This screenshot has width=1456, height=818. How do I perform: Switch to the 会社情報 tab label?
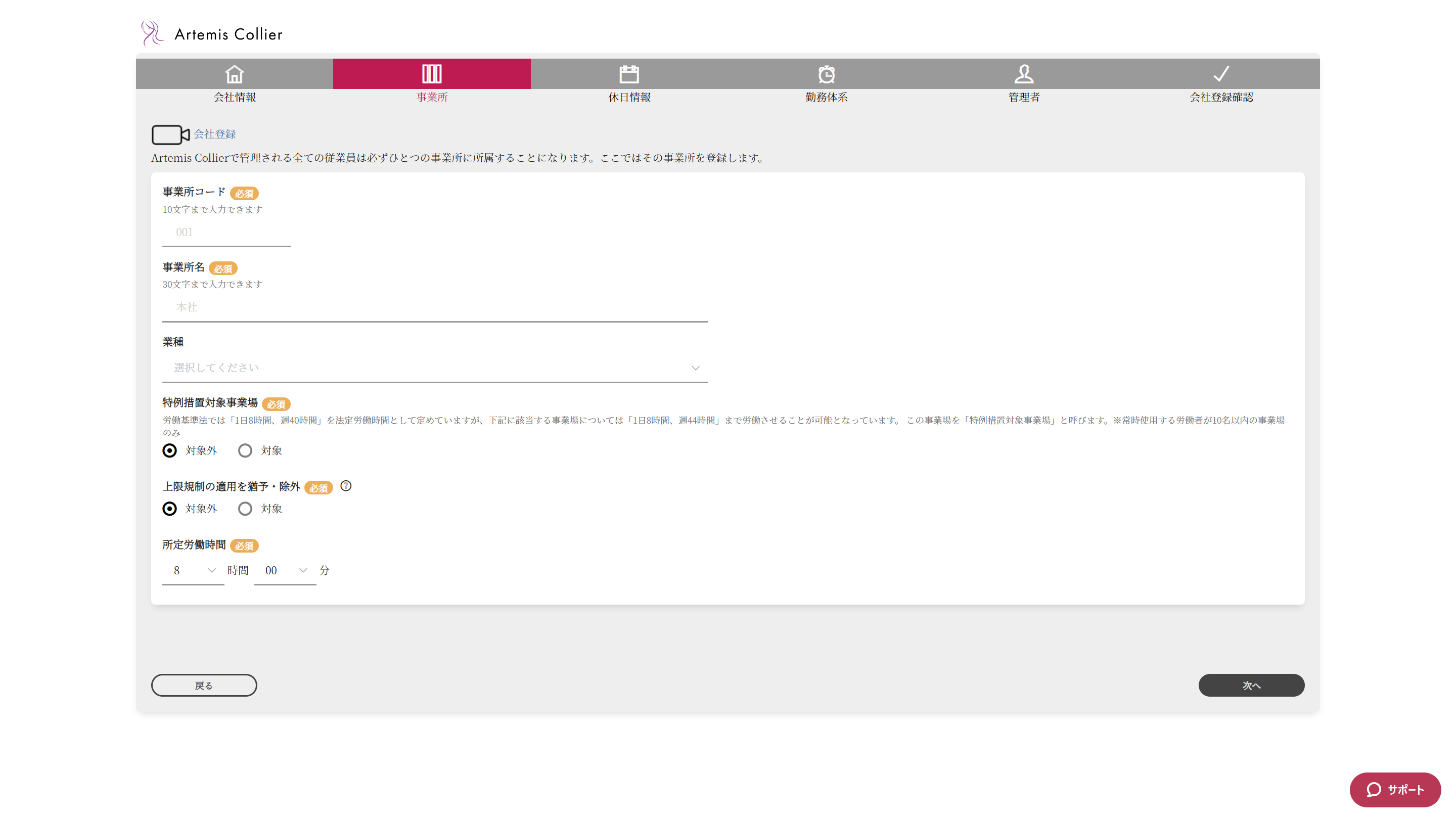point(235,97)
